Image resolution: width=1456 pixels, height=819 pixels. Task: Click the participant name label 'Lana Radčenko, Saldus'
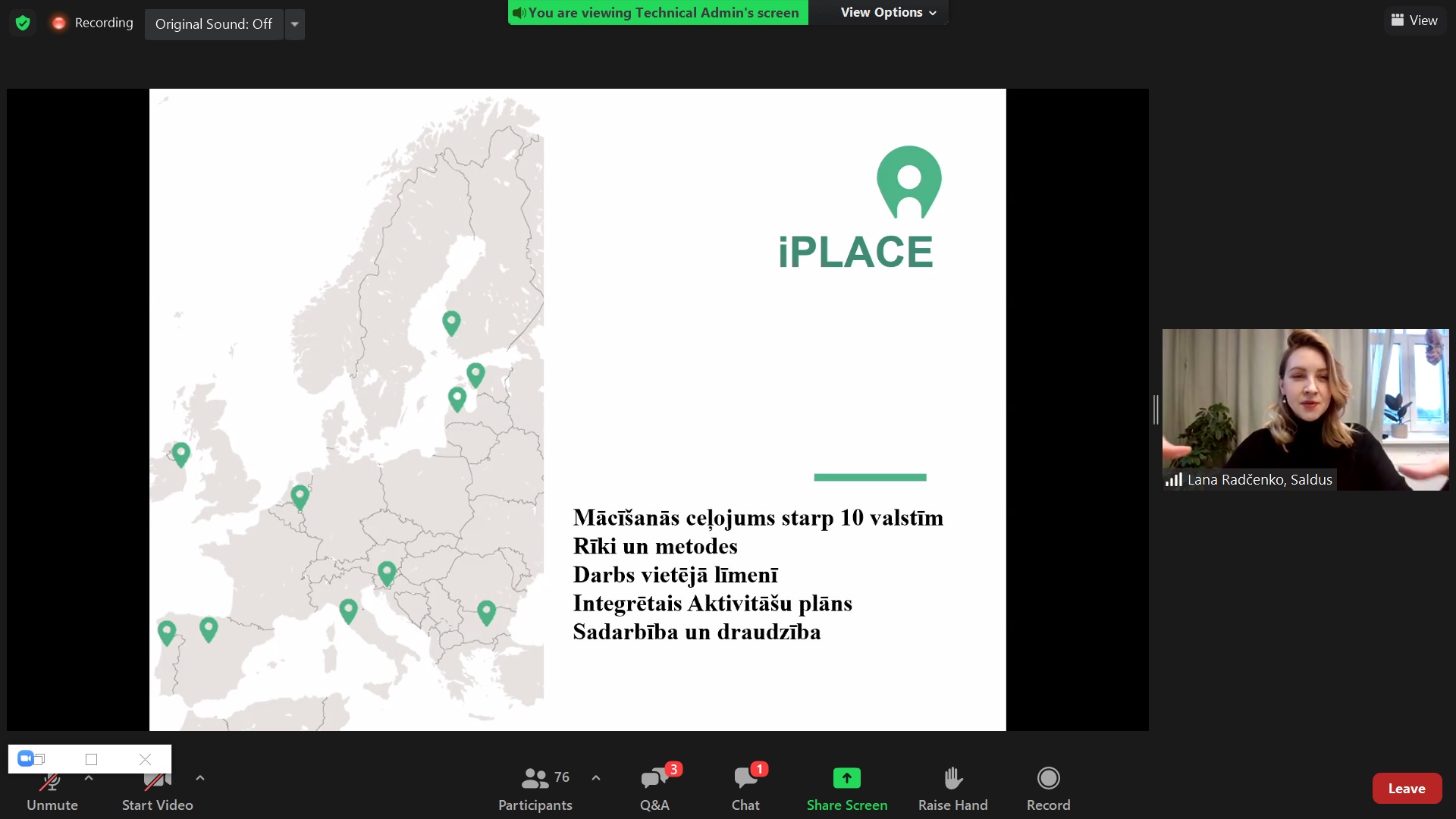pos(1260,480)
